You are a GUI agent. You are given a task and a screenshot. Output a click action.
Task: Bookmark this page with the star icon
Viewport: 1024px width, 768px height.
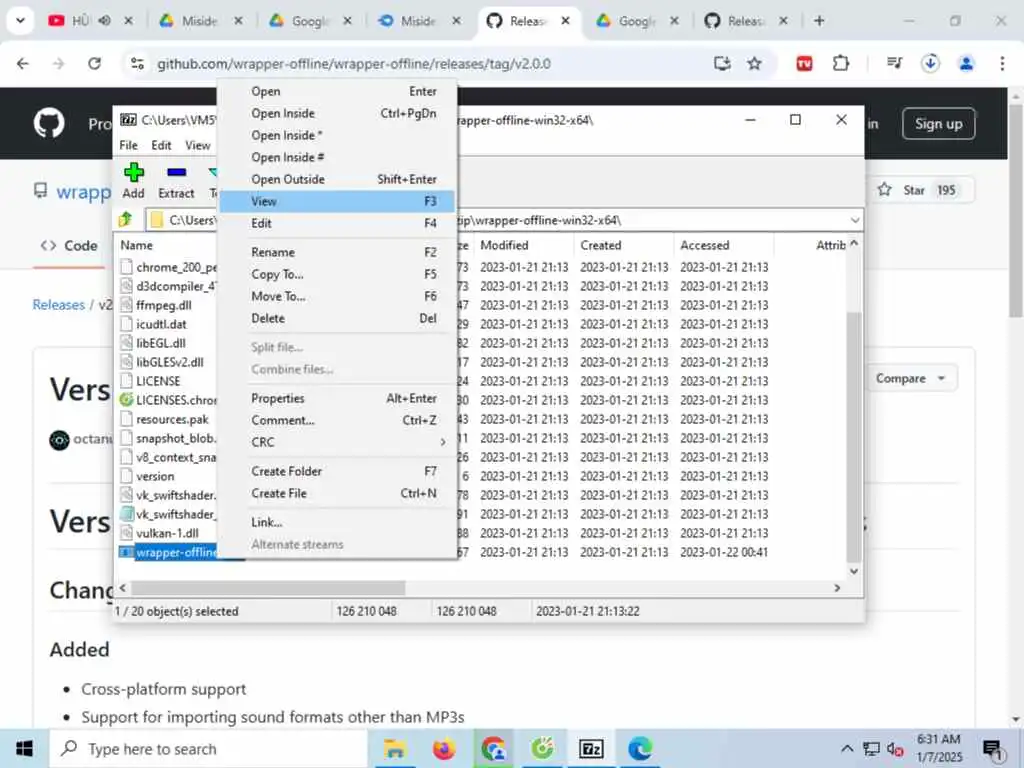(x=754, y=63)
